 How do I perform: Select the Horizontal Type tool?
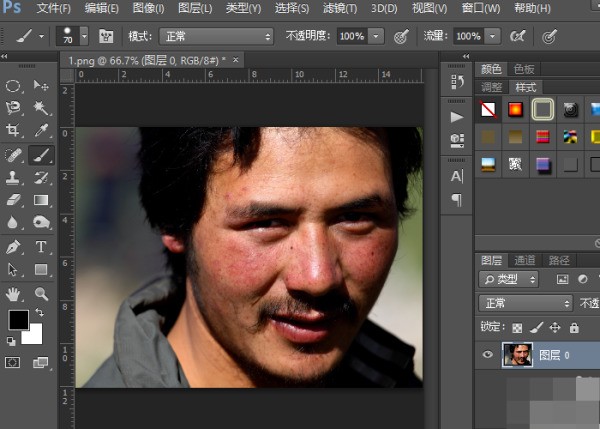[42, 247]
